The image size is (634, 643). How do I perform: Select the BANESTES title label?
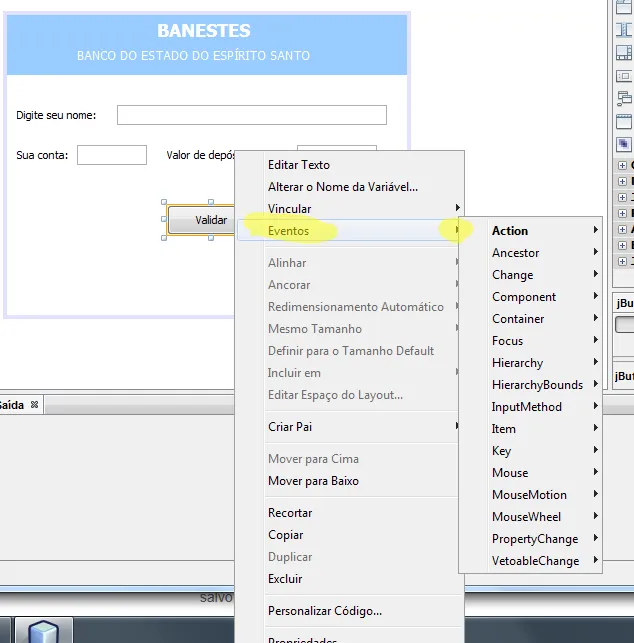(204, 31)
